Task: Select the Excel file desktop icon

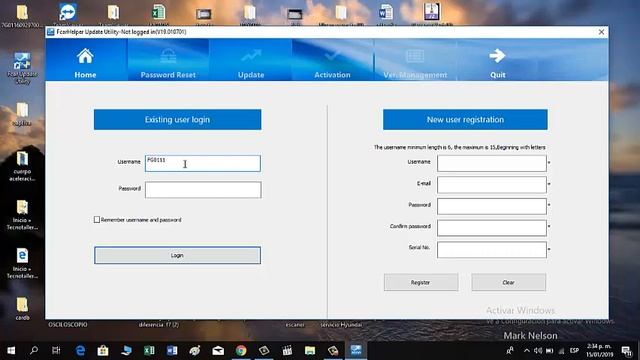Action: click(158, 12)
